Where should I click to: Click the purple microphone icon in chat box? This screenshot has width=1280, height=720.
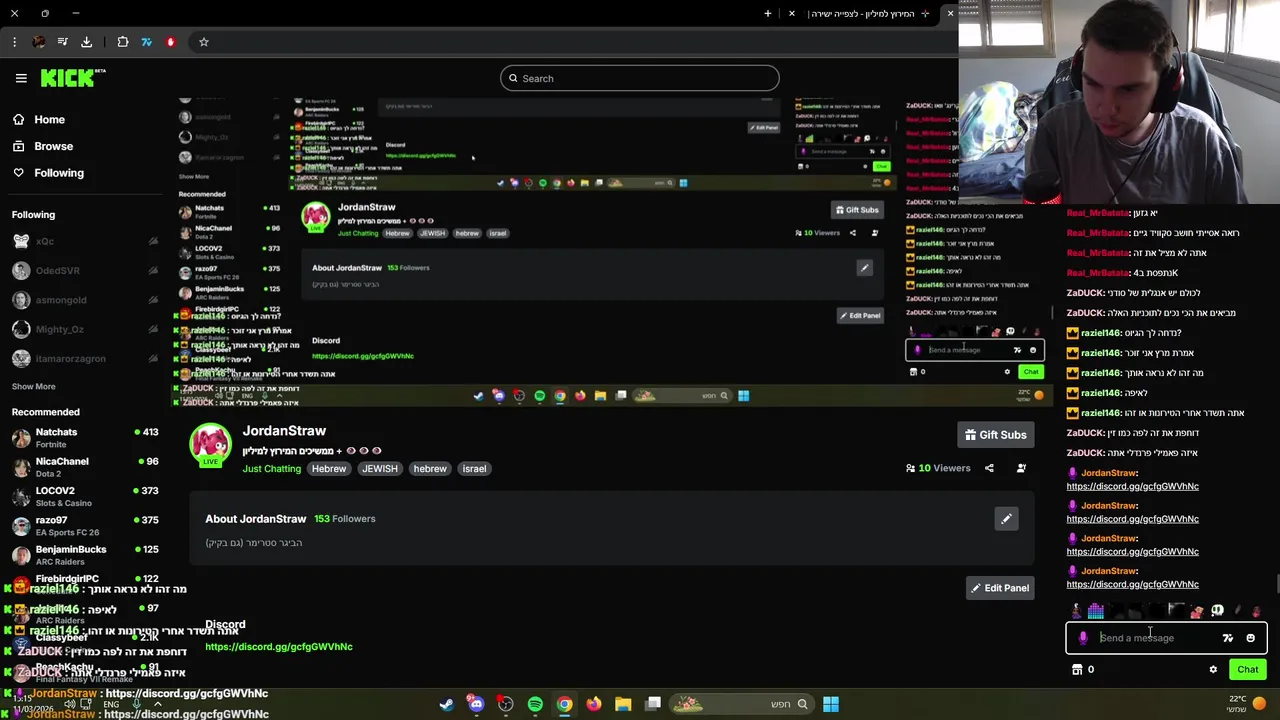pyautogui.click(x=1083, y=638)
